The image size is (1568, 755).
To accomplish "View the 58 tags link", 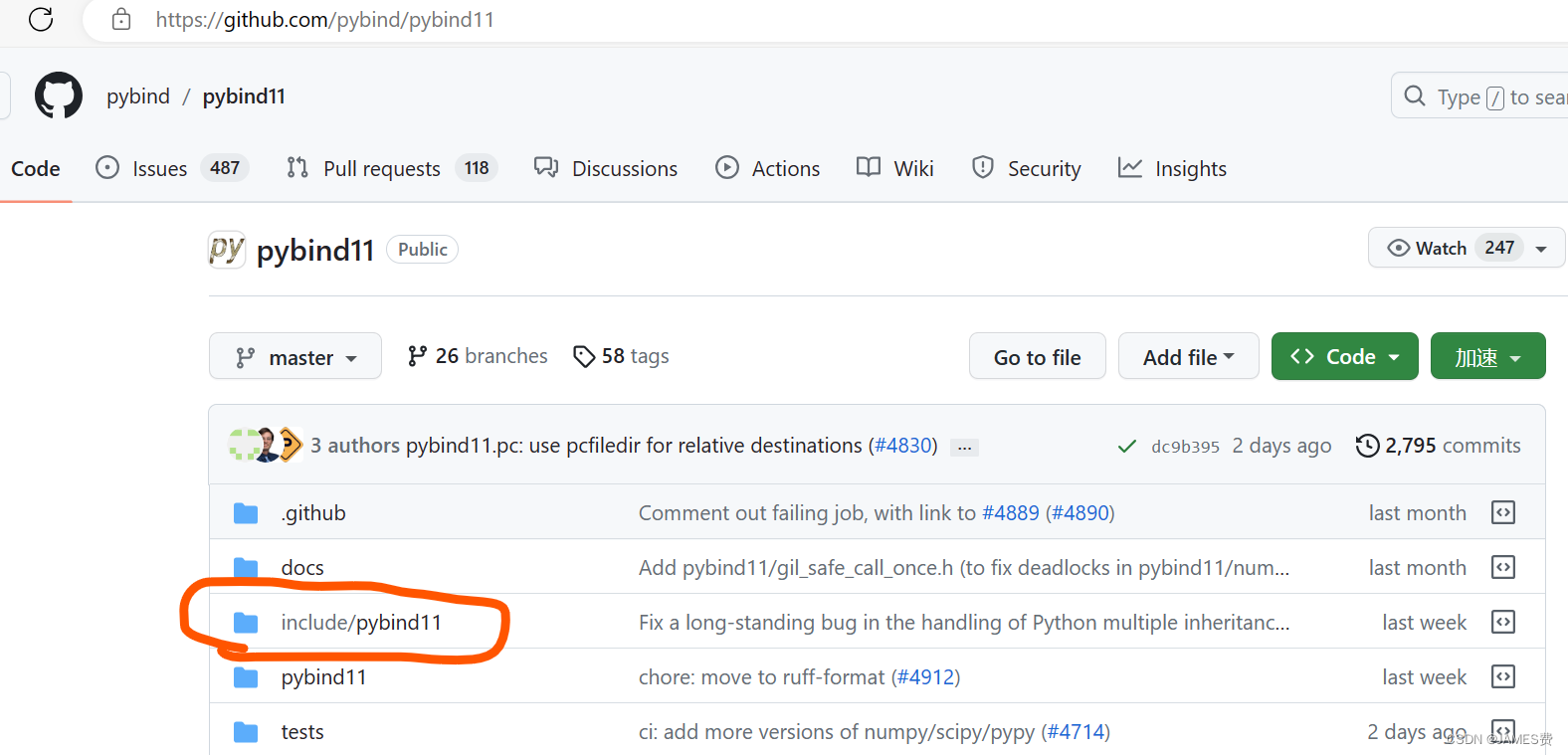I will coord(622,356).
